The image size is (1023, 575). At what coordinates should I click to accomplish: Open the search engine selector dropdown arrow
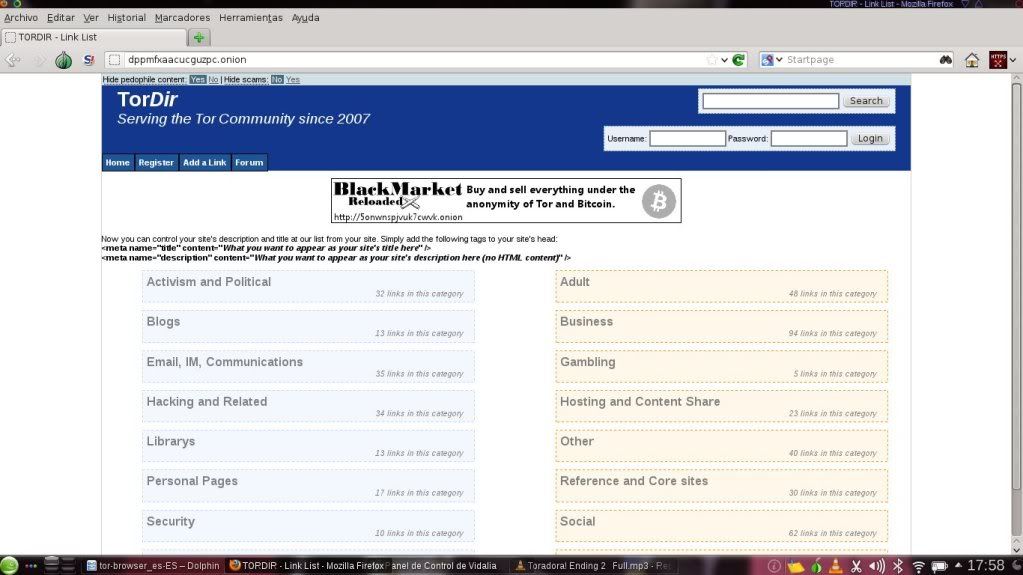pyautogui.click(x=779, y=60)
